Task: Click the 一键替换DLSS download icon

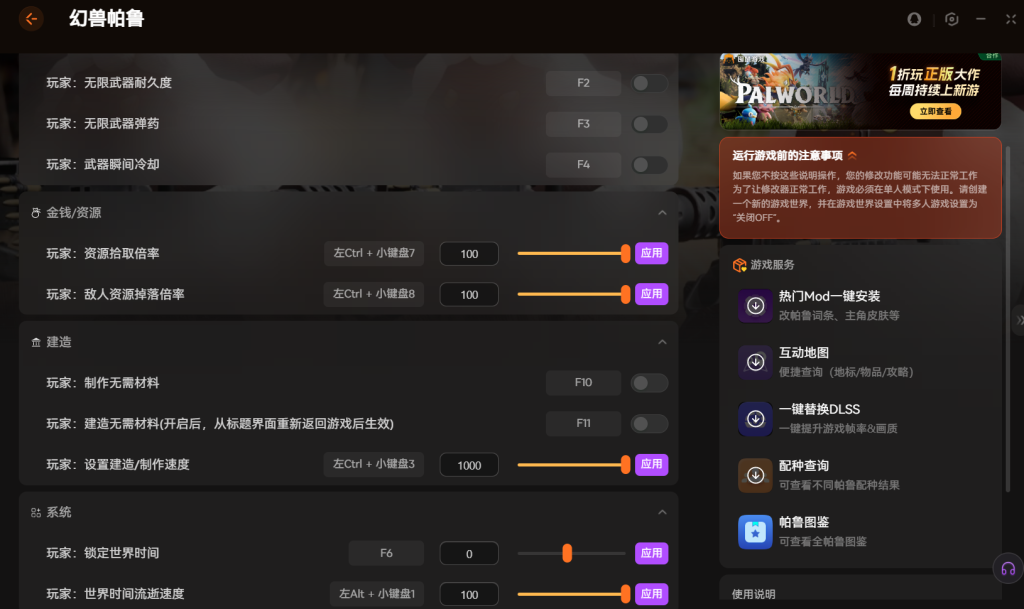Action: click(755, 419)
